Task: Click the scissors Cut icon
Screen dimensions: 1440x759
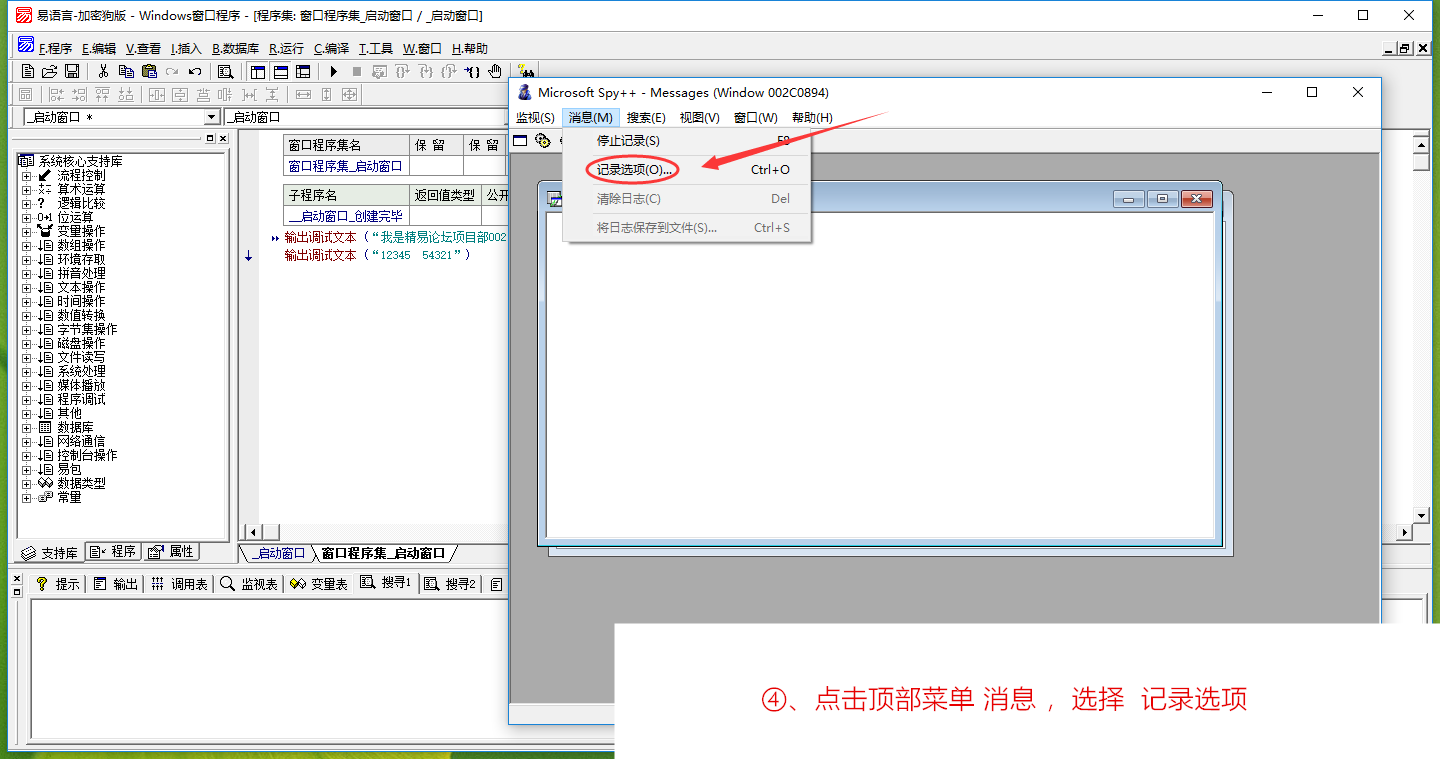Action: [x=103, y=71]
